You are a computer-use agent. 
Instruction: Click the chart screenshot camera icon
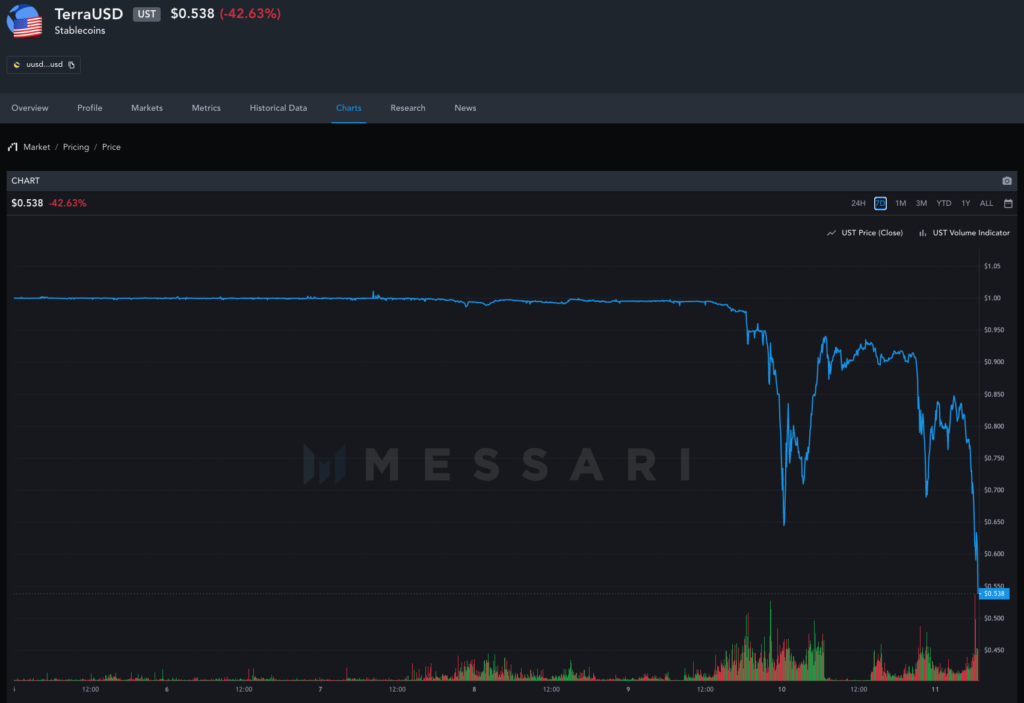pos(1007,181)
